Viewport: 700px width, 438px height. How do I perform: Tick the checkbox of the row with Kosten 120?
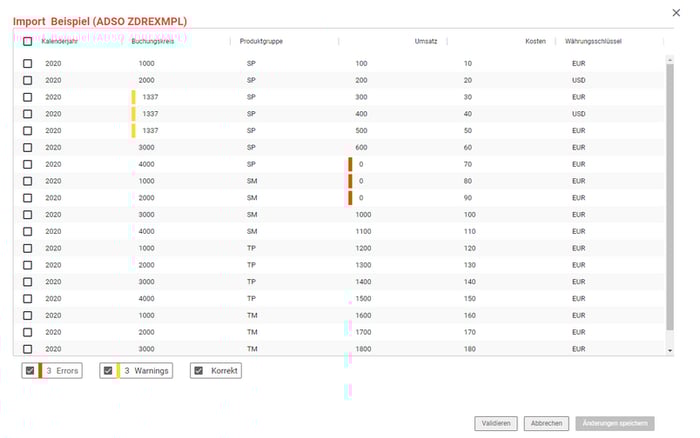28,248
